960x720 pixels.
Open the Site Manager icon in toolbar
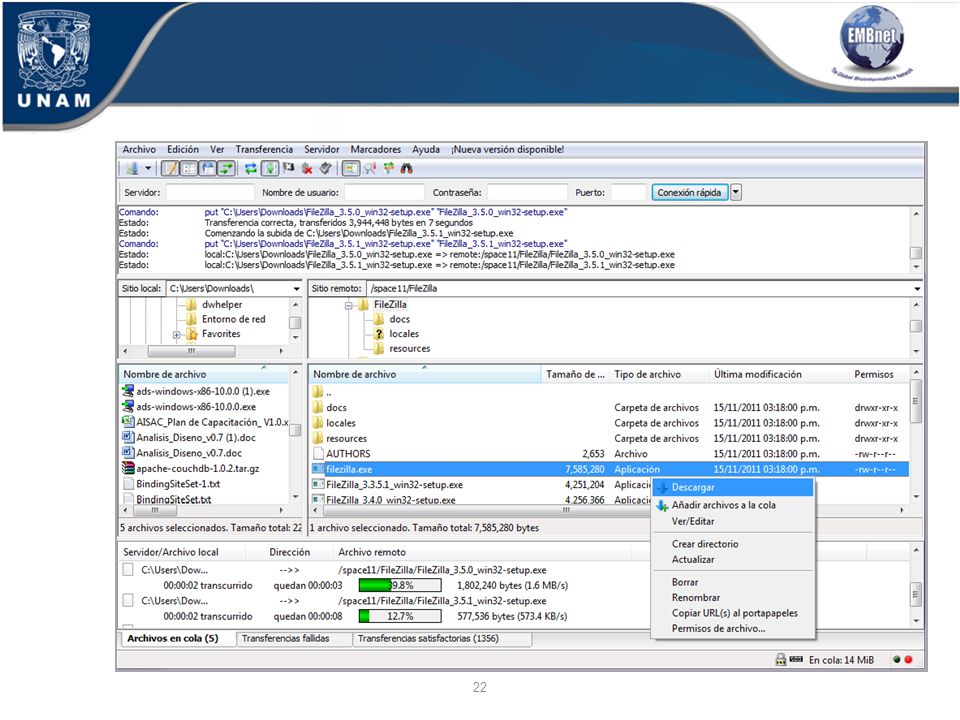click(x=132, y=168)
